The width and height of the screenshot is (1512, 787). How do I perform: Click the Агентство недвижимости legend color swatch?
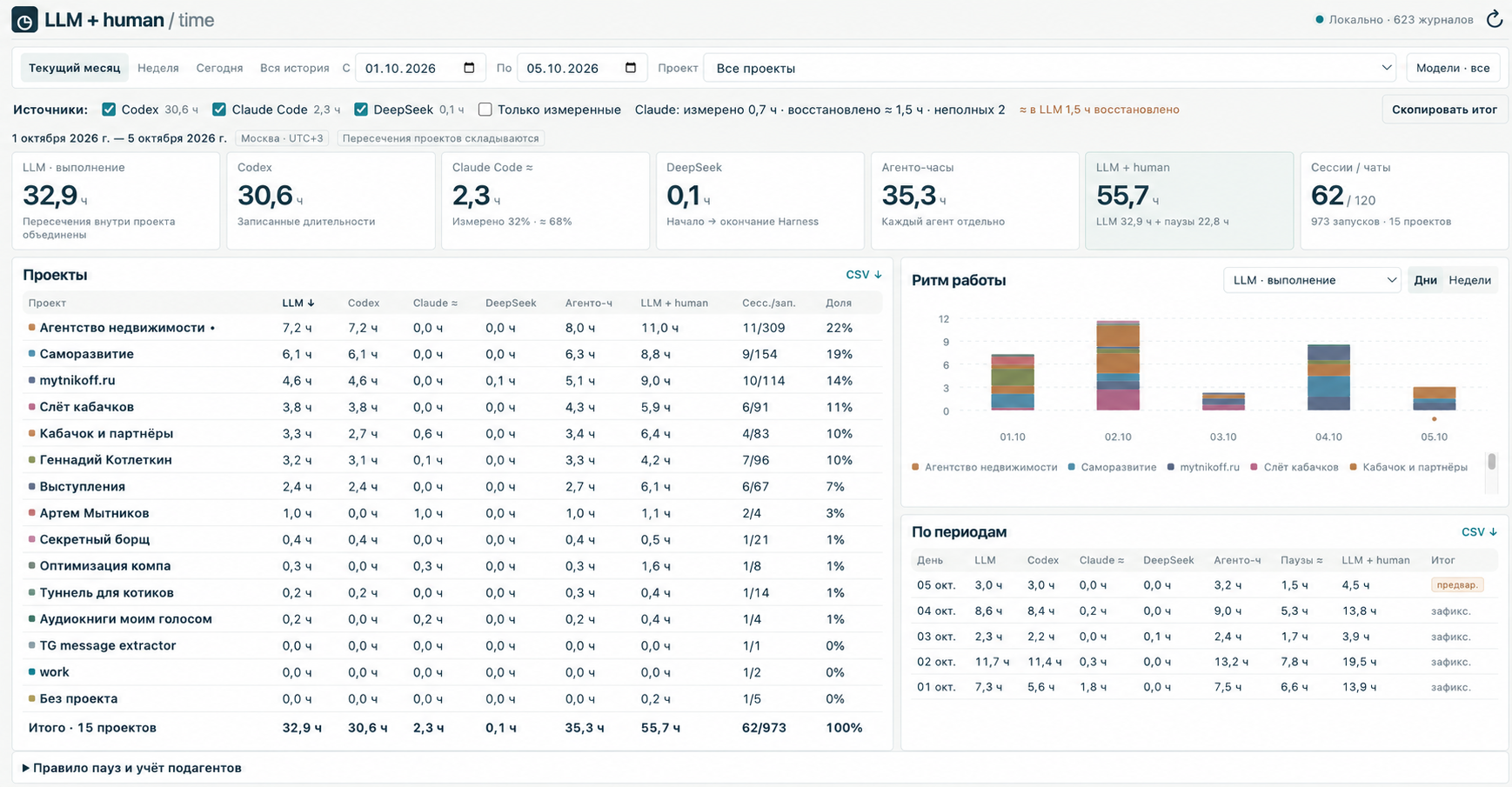tap(915, 467)
